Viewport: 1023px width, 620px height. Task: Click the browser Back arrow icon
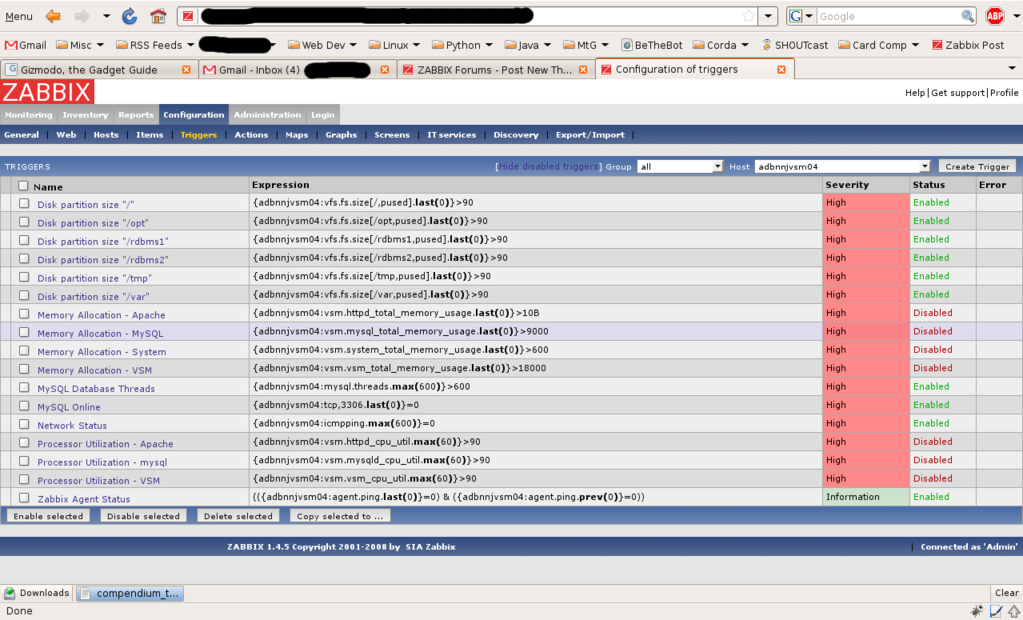(x=53, y=16)
